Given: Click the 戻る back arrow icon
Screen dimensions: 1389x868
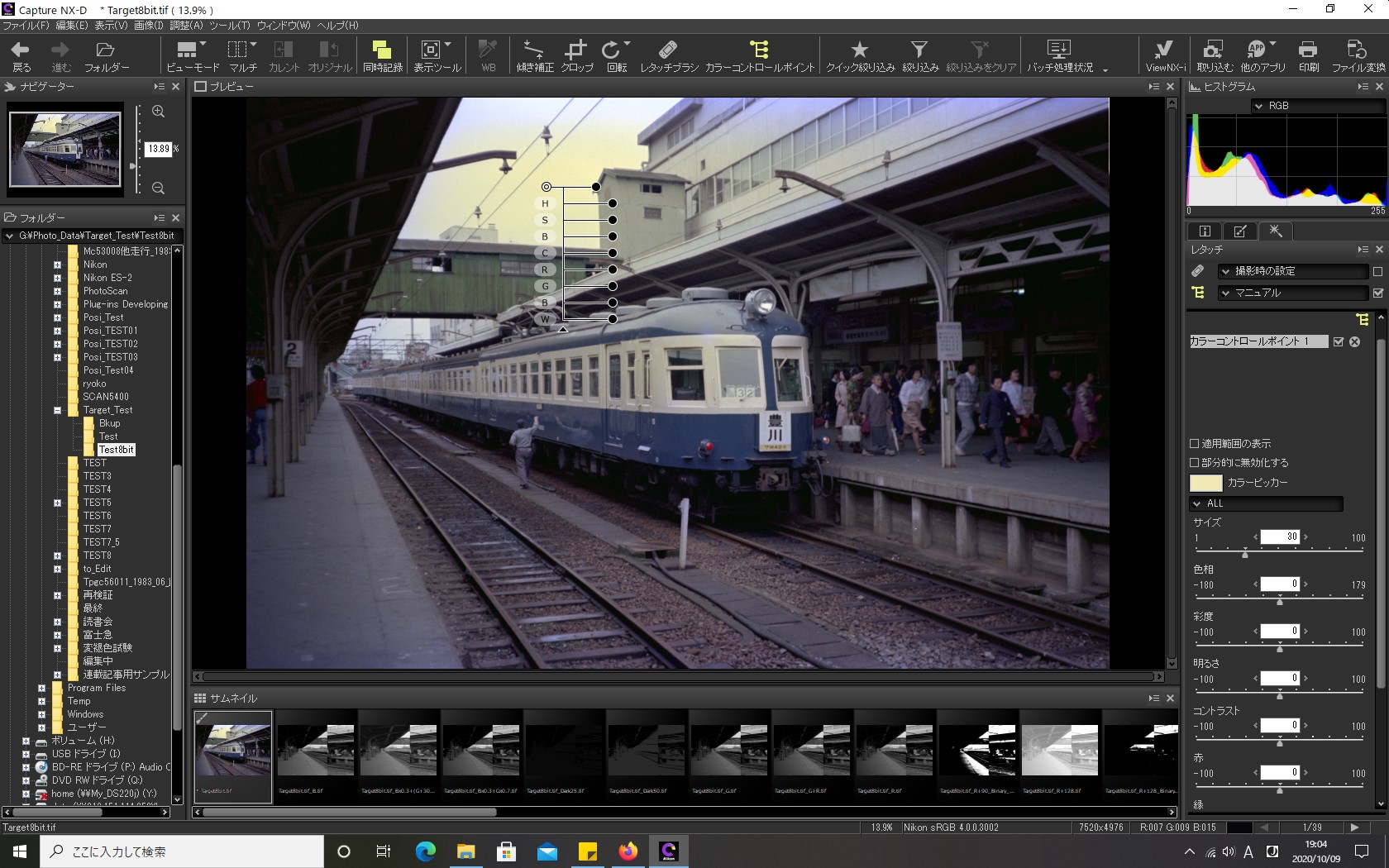Looking at the screenshot, I should [21, 50].
